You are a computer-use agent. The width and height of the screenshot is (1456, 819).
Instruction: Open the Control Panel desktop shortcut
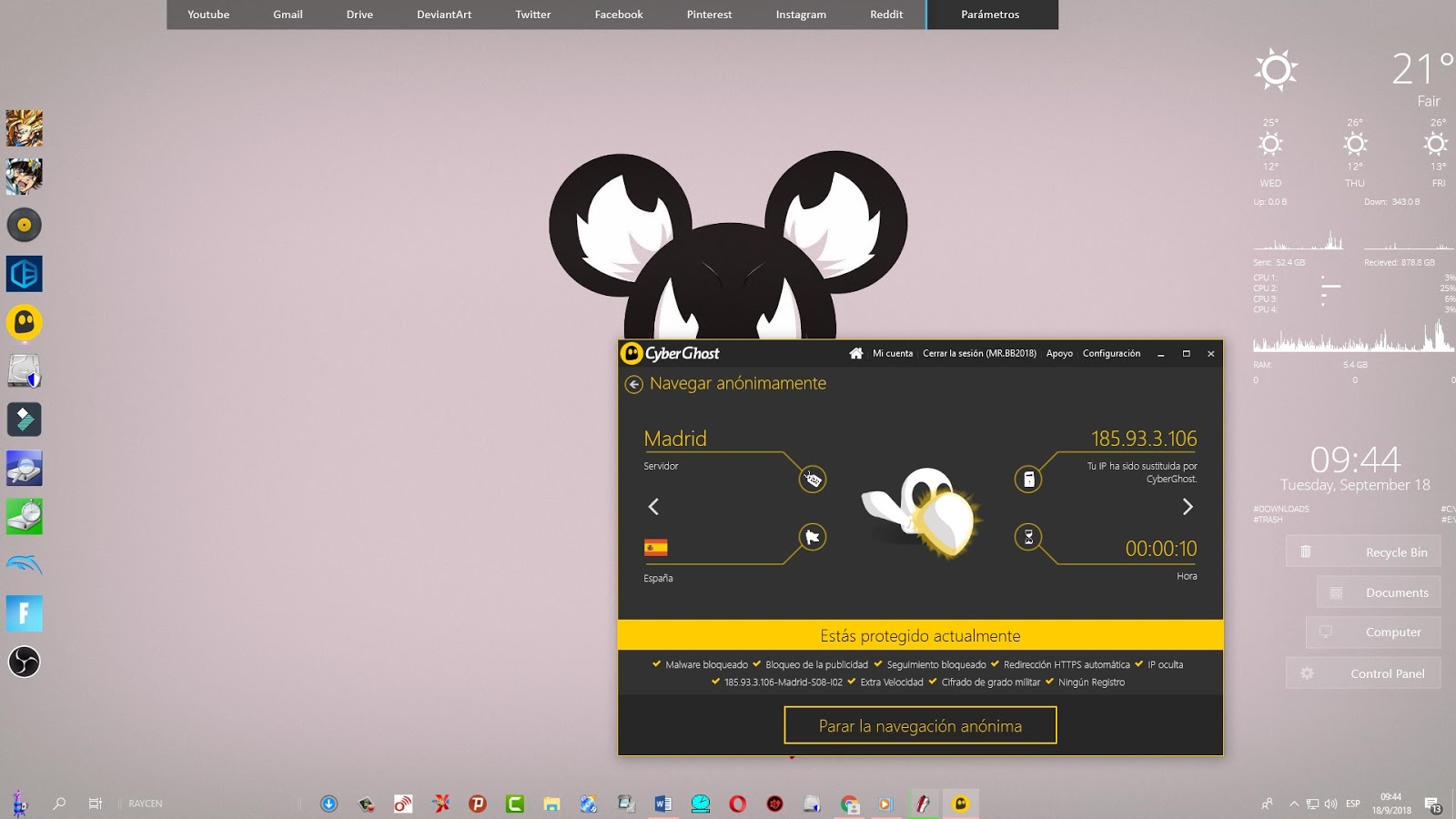(1363, 673)
